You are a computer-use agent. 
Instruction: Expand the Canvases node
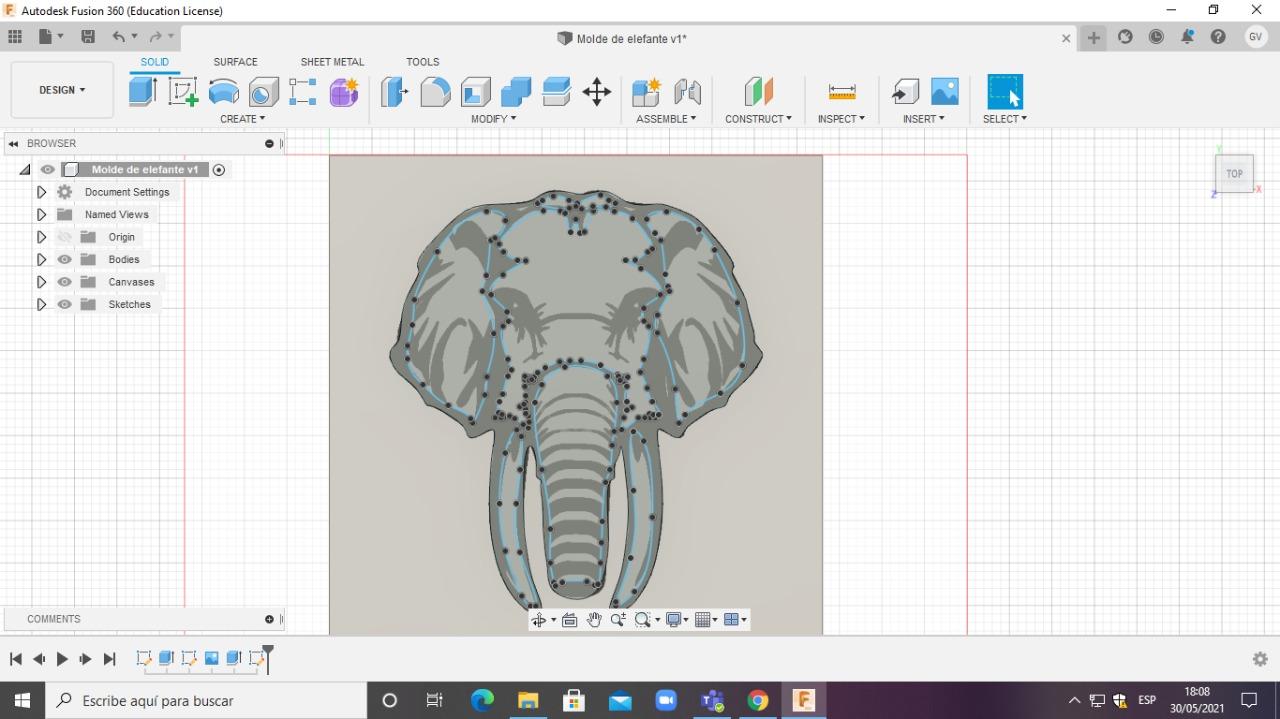point(41,282)
